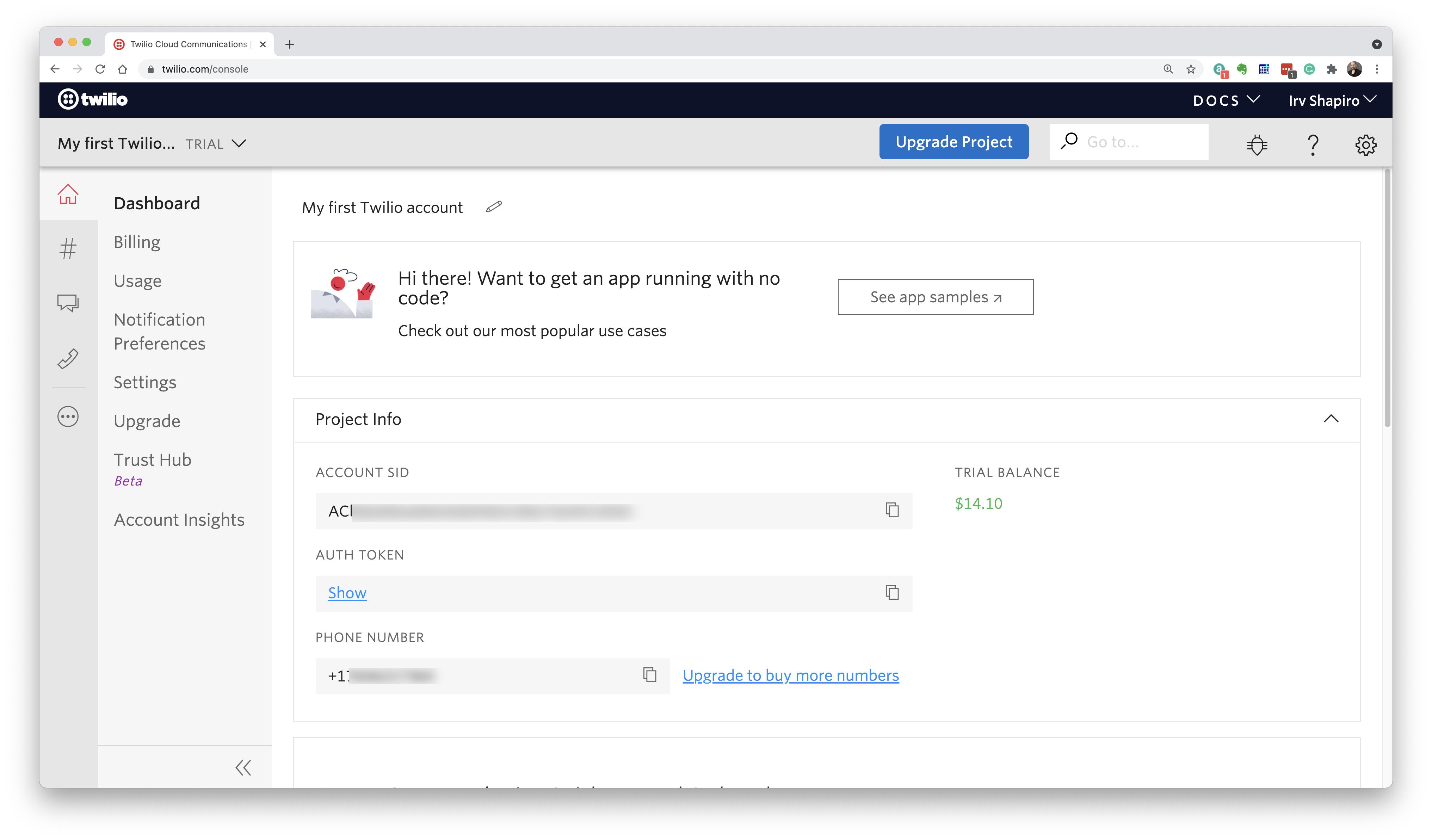This screenshot has width=1432, height=840.
Task: Reload the page
Action: (100, 69)
